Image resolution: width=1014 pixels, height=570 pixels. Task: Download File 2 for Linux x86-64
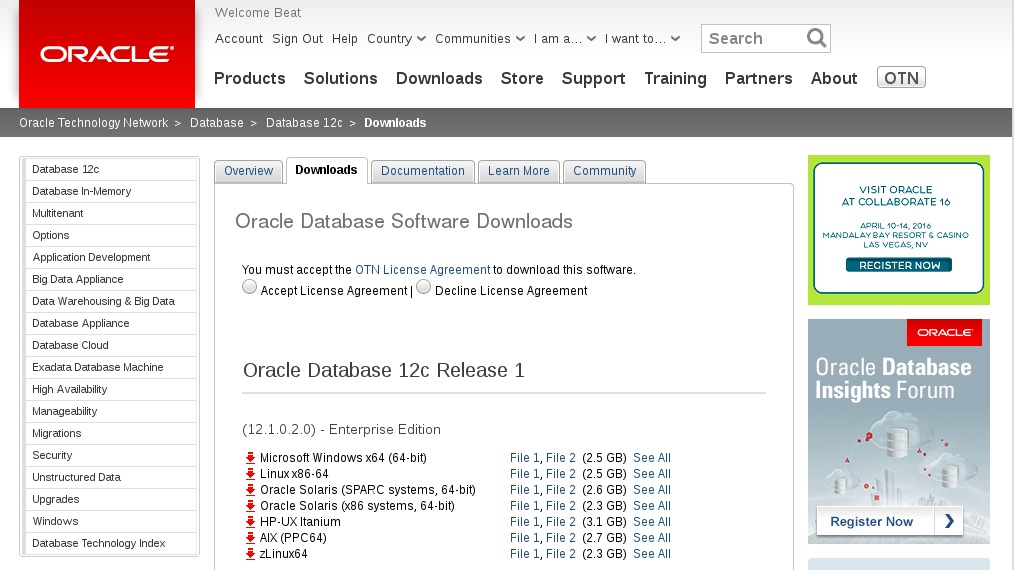point(561,474)
